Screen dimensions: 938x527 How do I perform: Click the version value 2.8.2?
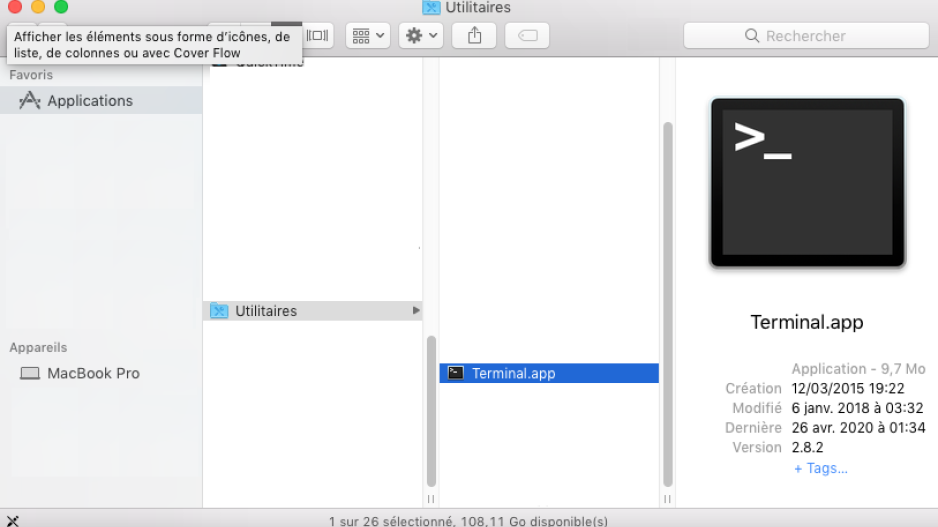[808, 447]
